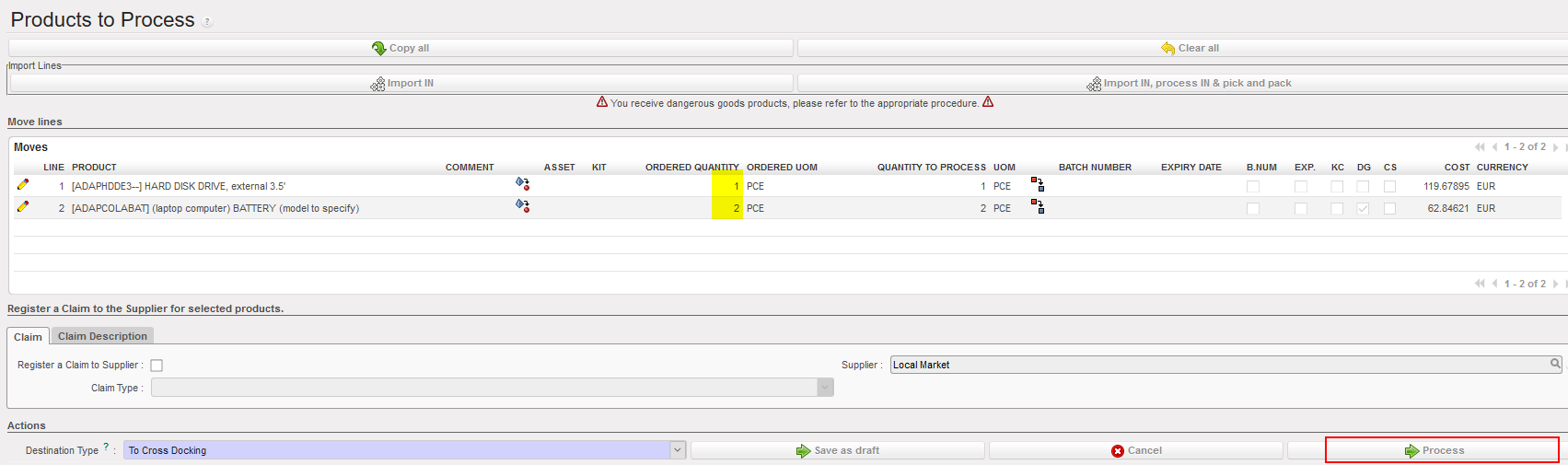Image resolution: width=1568 pixels, height=465 pixels.
Task: Click the top pager next-page arrow
Action: point(1556,147)
